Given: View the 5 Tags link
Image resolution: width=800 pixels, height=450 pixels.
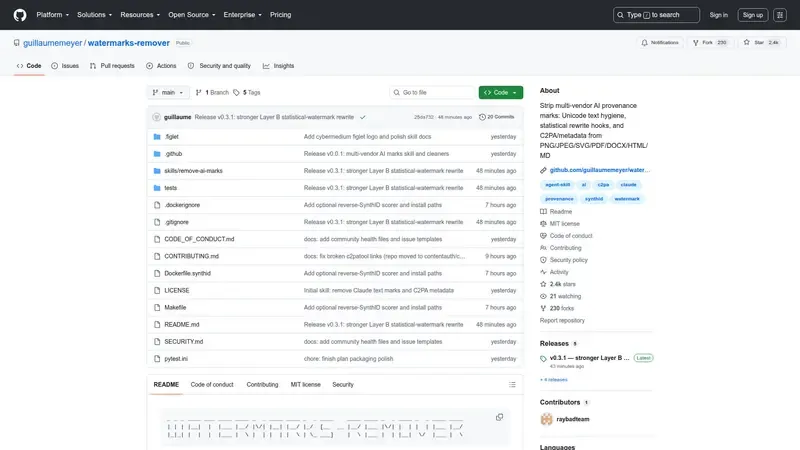Looking at the screenshot, I should coord(247,92).
